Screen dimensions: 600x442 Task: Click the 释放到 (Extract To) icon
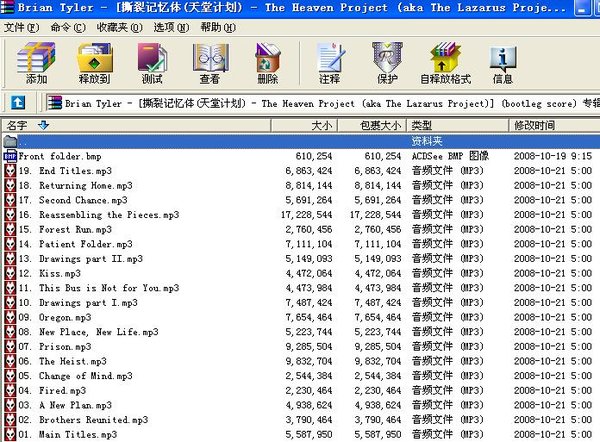pyautogui.click(x=95, y=63)
